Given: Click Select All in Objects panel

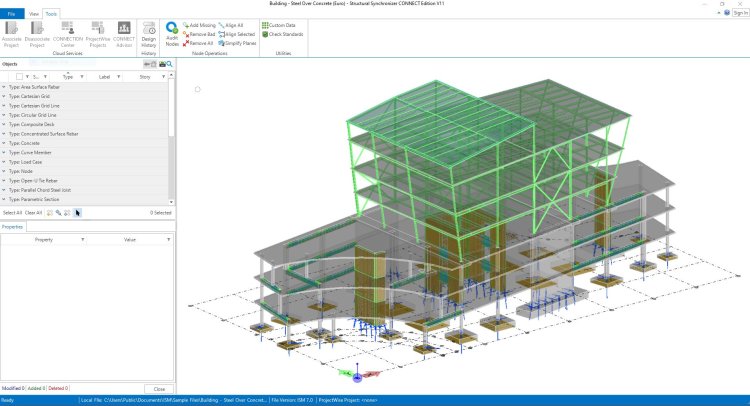Looking at the screenshot, I should click(x=12, y=212).
